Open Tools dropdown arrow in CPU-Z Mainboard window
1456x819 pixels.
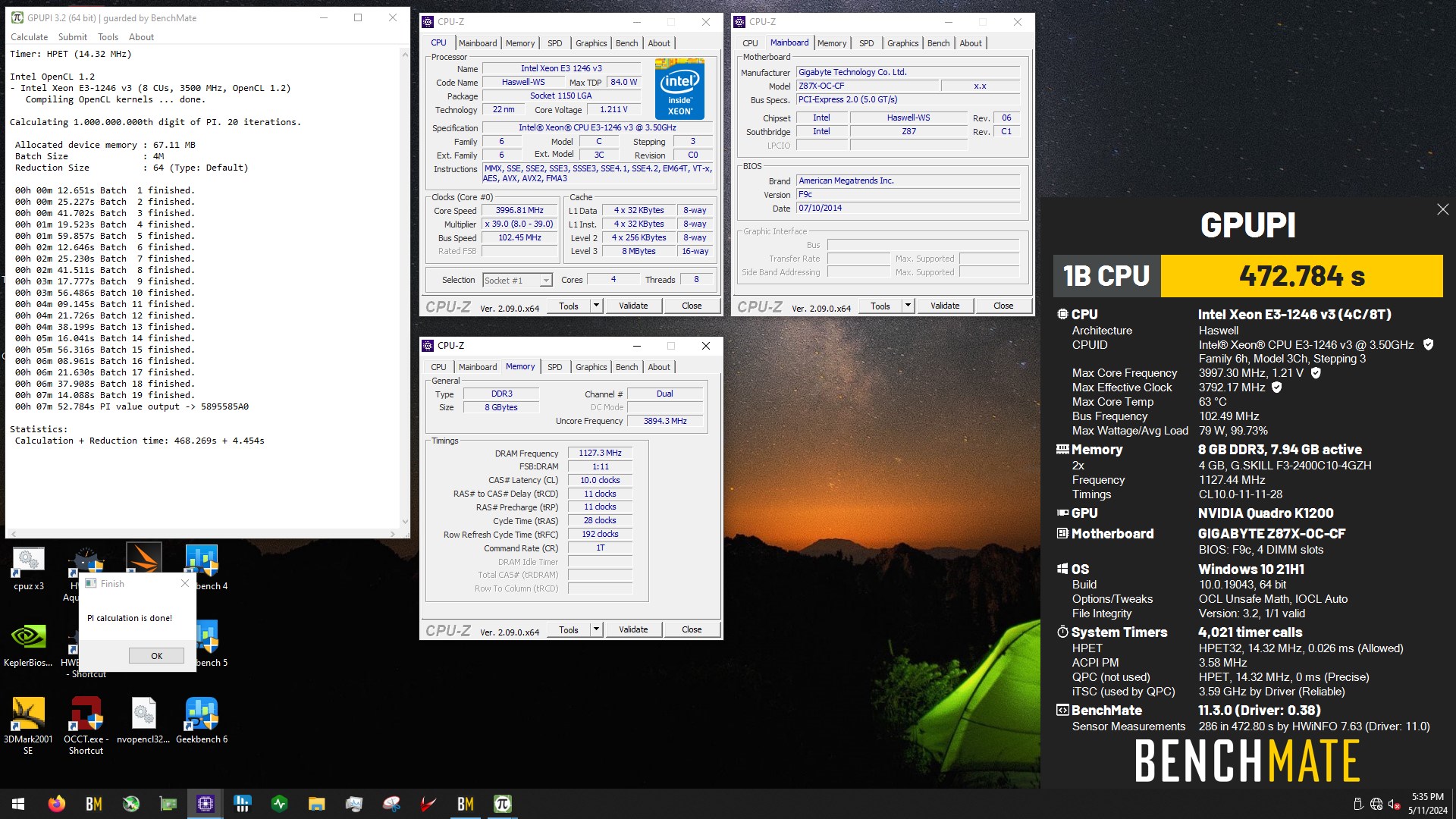[x=908, y=306]
